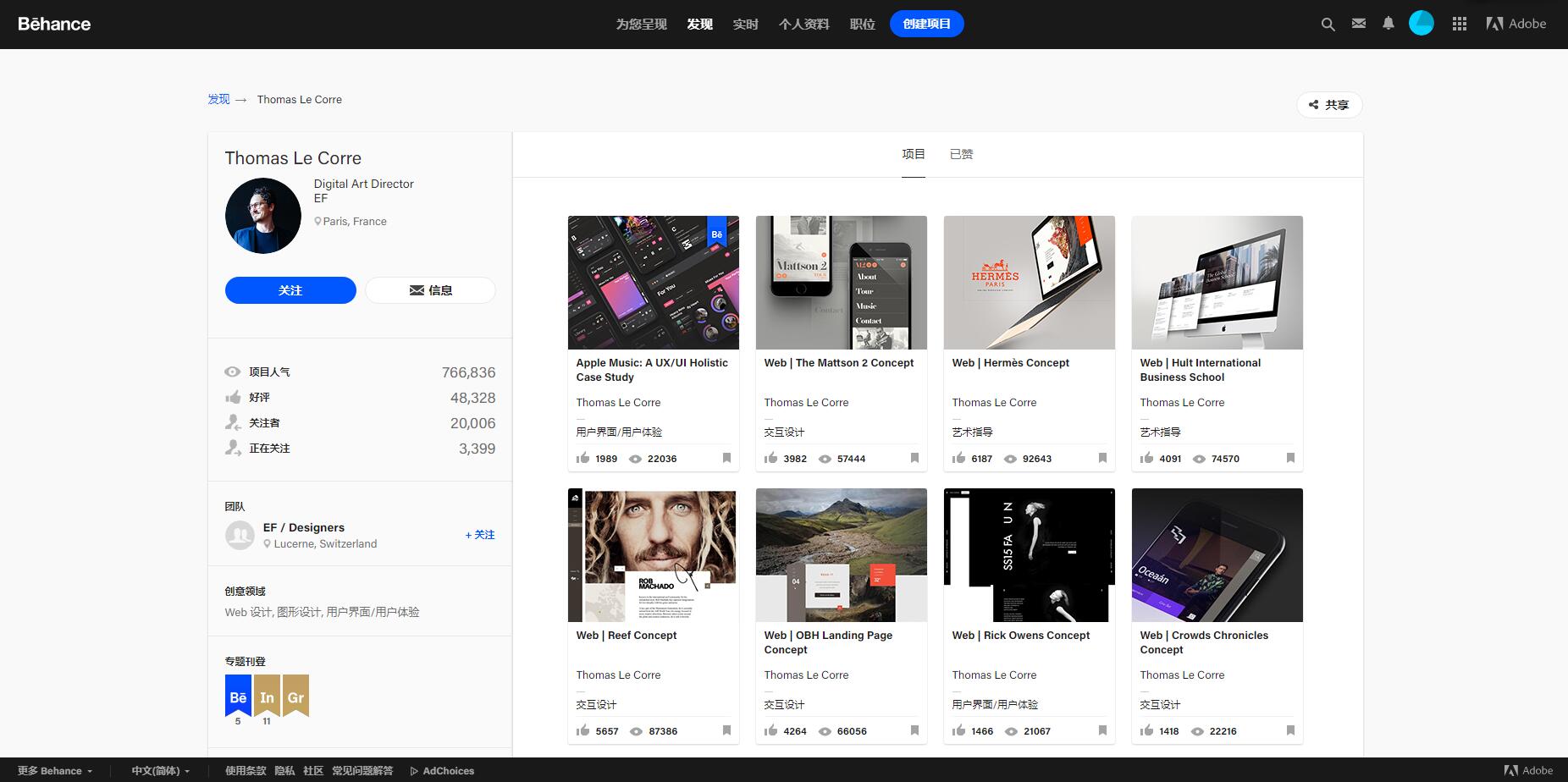Open the 使用条款 footer link
The width and height of the screenshot is (1568, 782).
coord(246,771)
